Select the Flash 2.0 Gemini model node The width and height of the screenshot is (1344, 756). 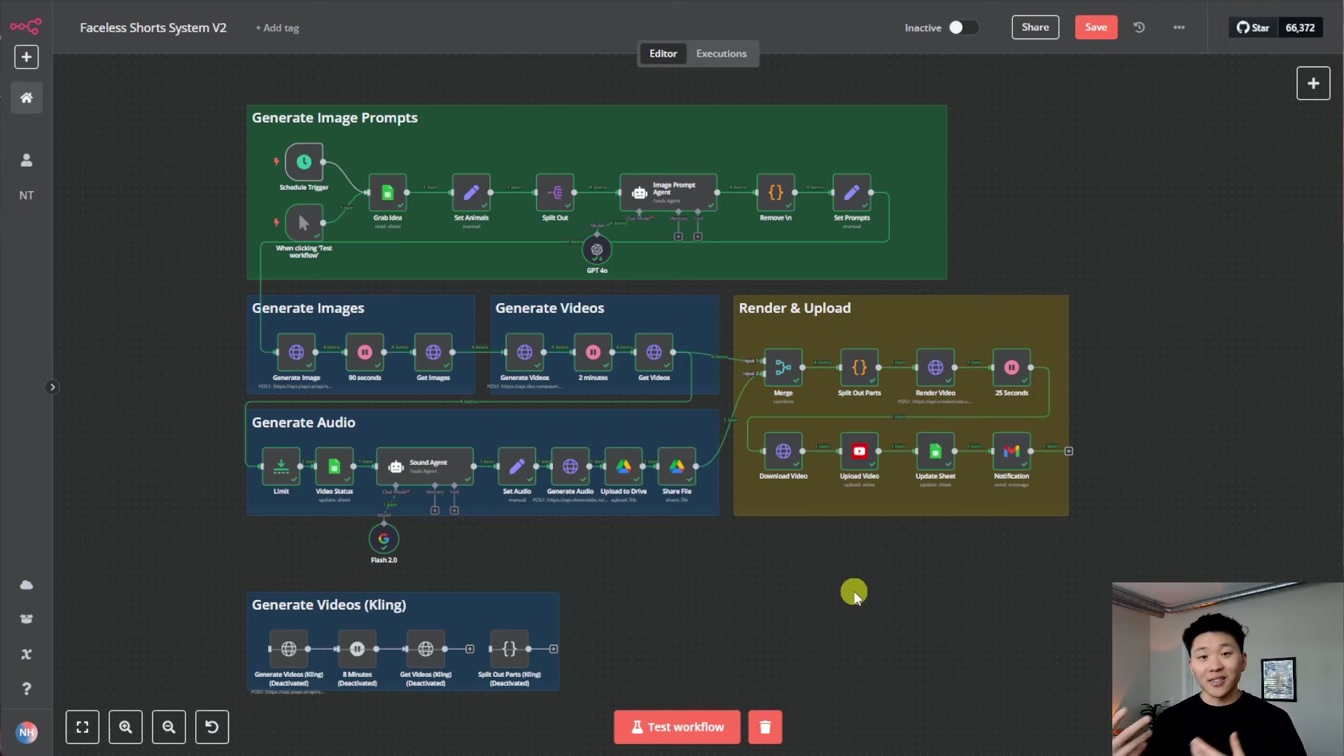point(384,539)
